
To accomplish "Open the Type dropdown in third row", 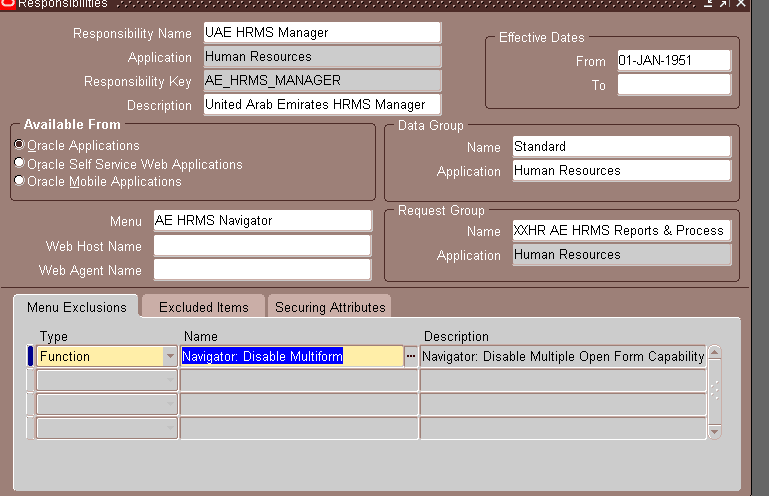I will pyautogui.click(x=170, y=404).
